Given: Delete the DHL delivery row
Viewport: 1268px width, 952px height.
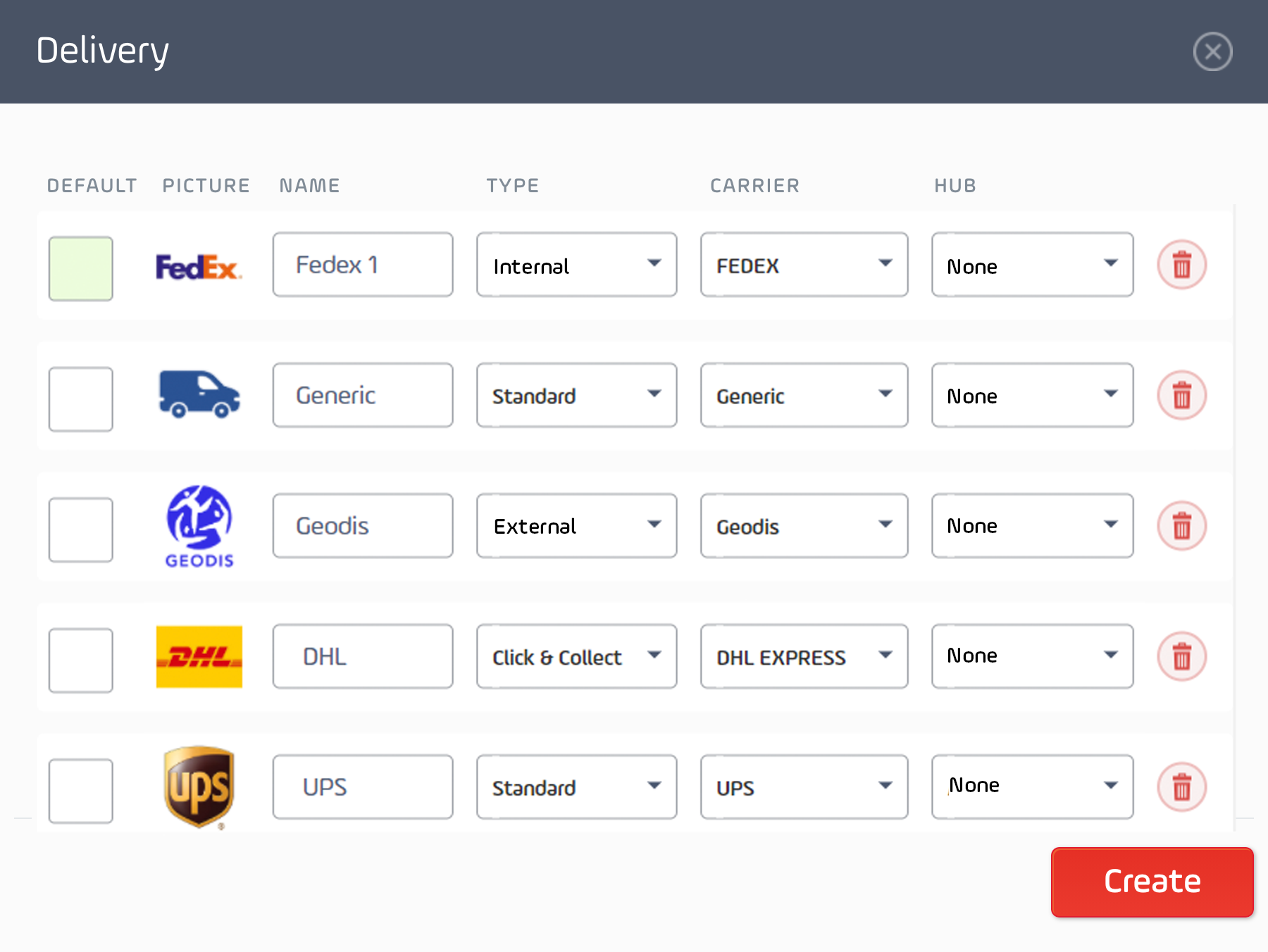Looking at the screenshot, I should (x=1181, y=656).
